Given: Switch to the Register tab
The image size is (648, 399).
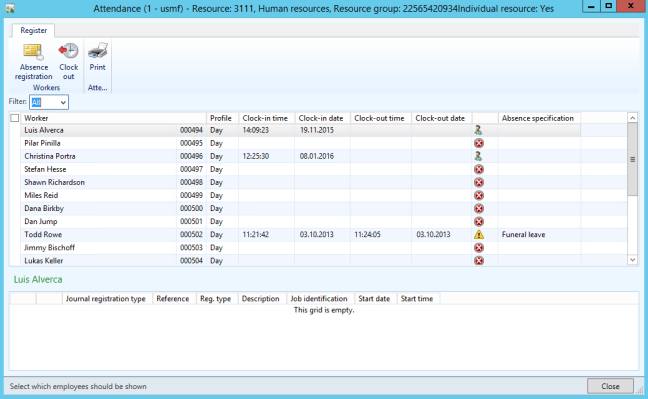Looking at the screenshot, I should pos(33,31).
